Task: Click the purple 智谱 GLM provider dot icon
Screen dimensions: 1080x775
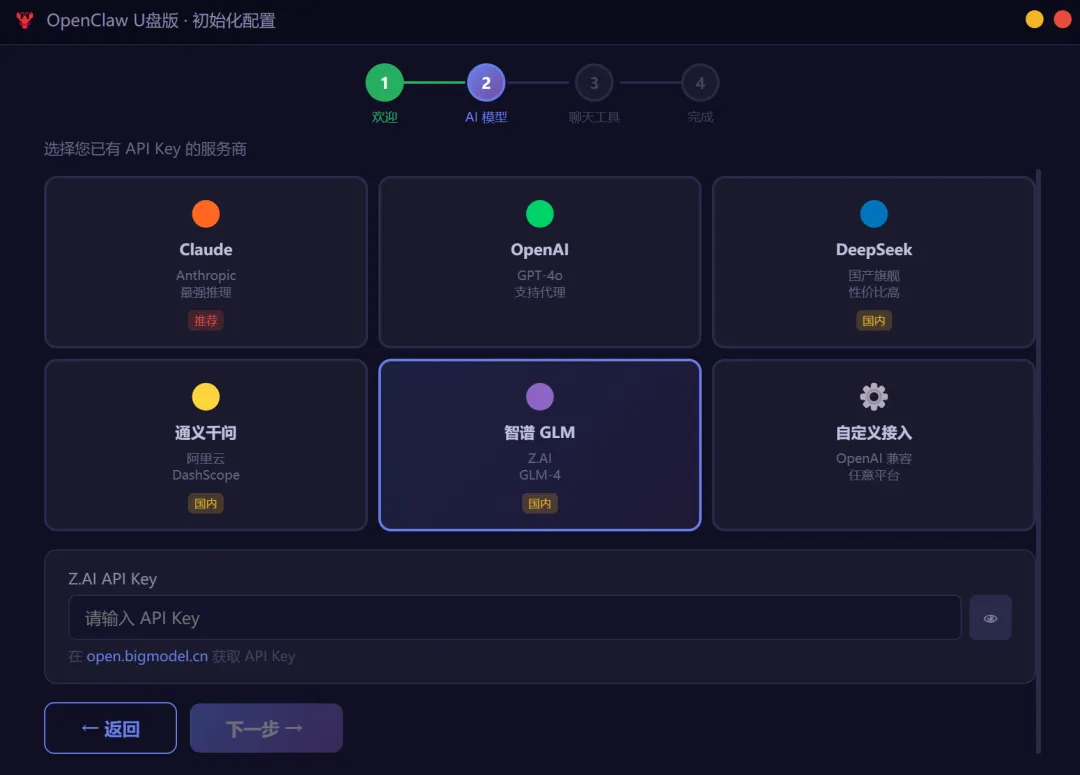Action: [x=540, y=397]
